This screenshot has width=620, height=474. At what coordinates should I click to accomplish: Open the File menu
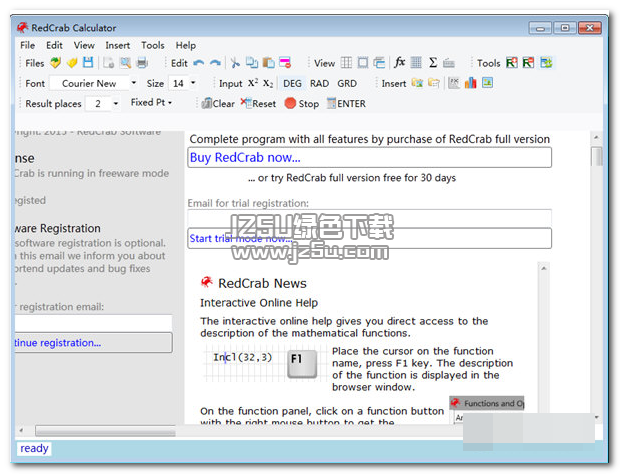tap(27, 45)
